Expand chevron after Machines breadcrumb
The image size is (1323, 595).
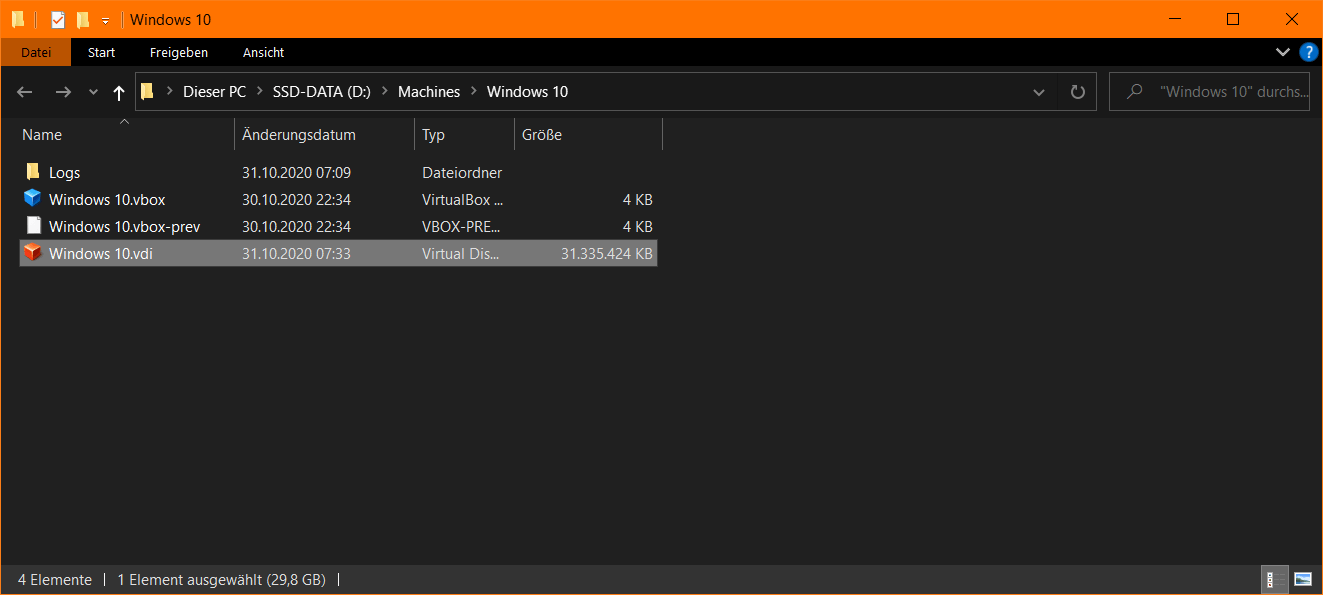[474, 91]
